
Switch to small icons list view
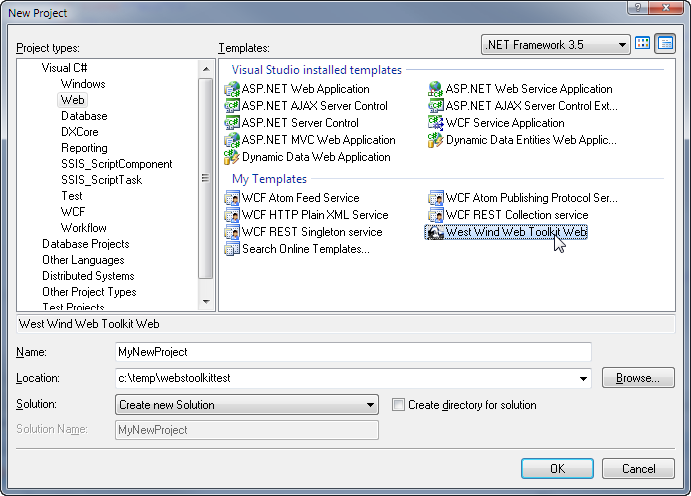[x=665, y=44]
